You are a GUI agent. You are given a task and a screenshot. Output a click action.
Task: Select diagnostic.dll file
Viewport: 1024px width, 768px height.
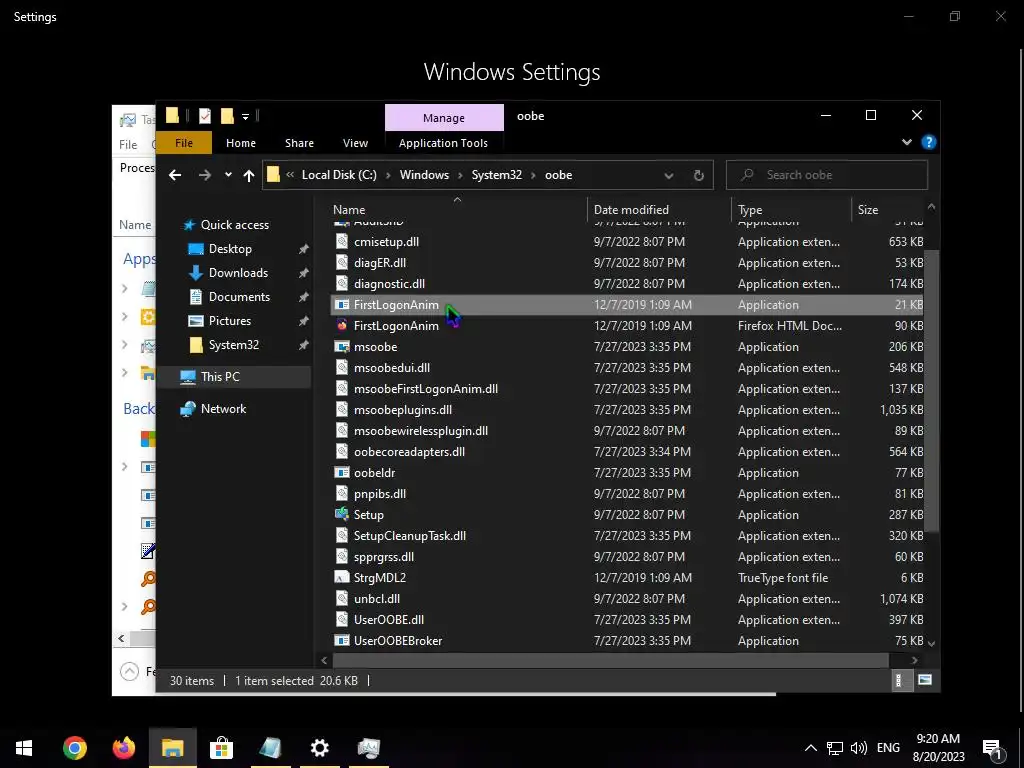tap(389, 283)
